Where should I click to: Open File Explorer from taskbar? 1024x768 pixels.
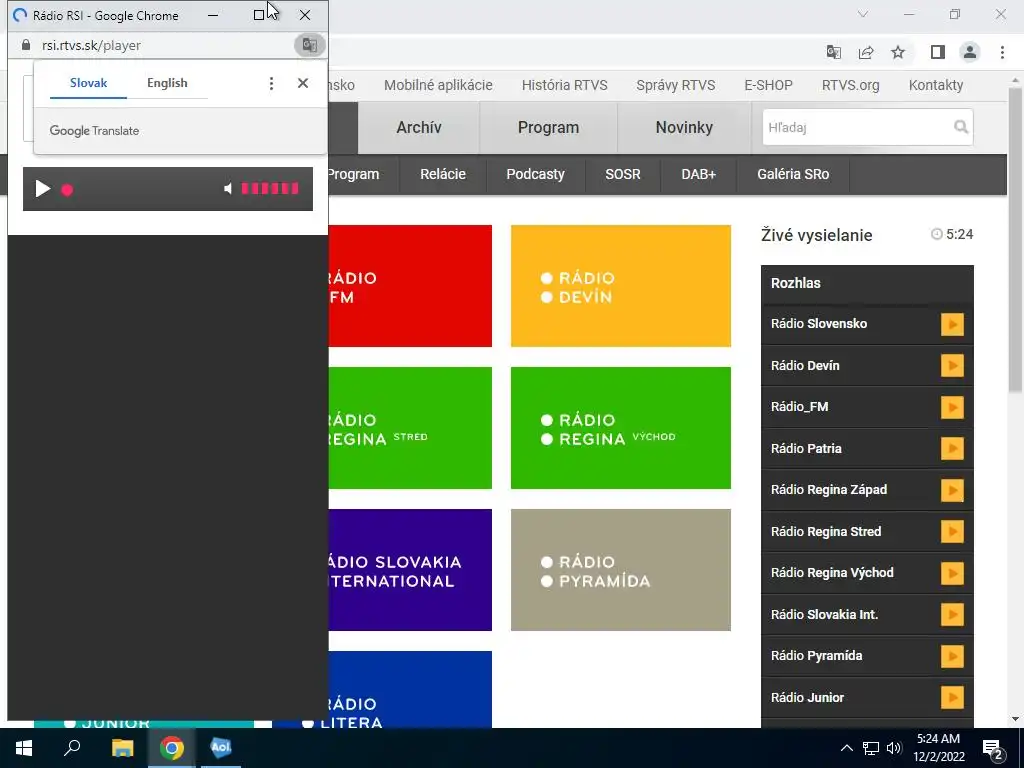tap(122, 748)
